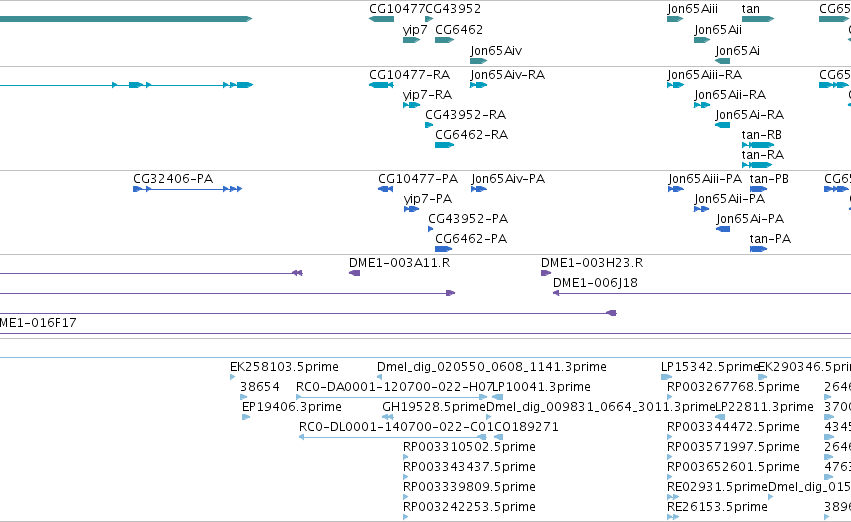Image resolution: width=851 pixels, height=522 pixels.
Task: Click the feature labeled CO189271
Action: [x=526, y=427]
